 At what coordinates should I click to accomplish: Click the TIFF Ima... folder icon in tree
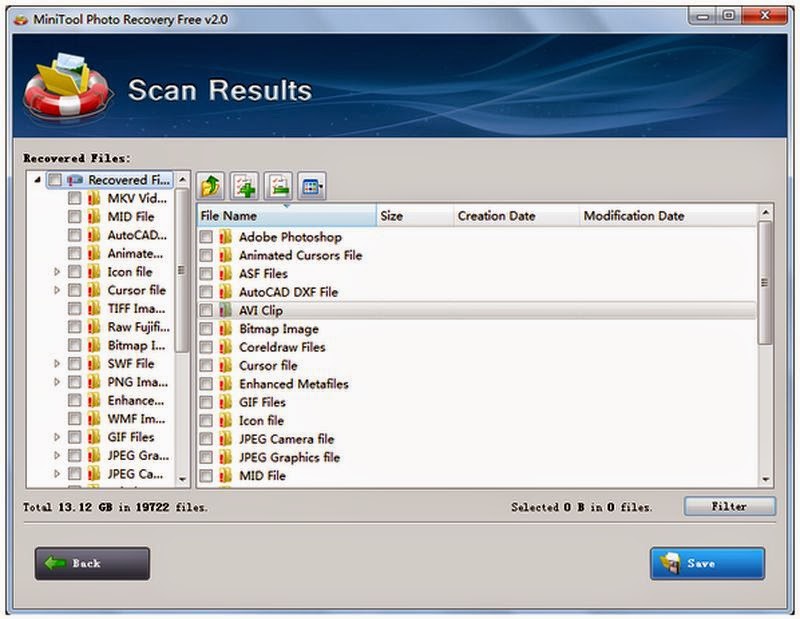(x=94, y=309)
